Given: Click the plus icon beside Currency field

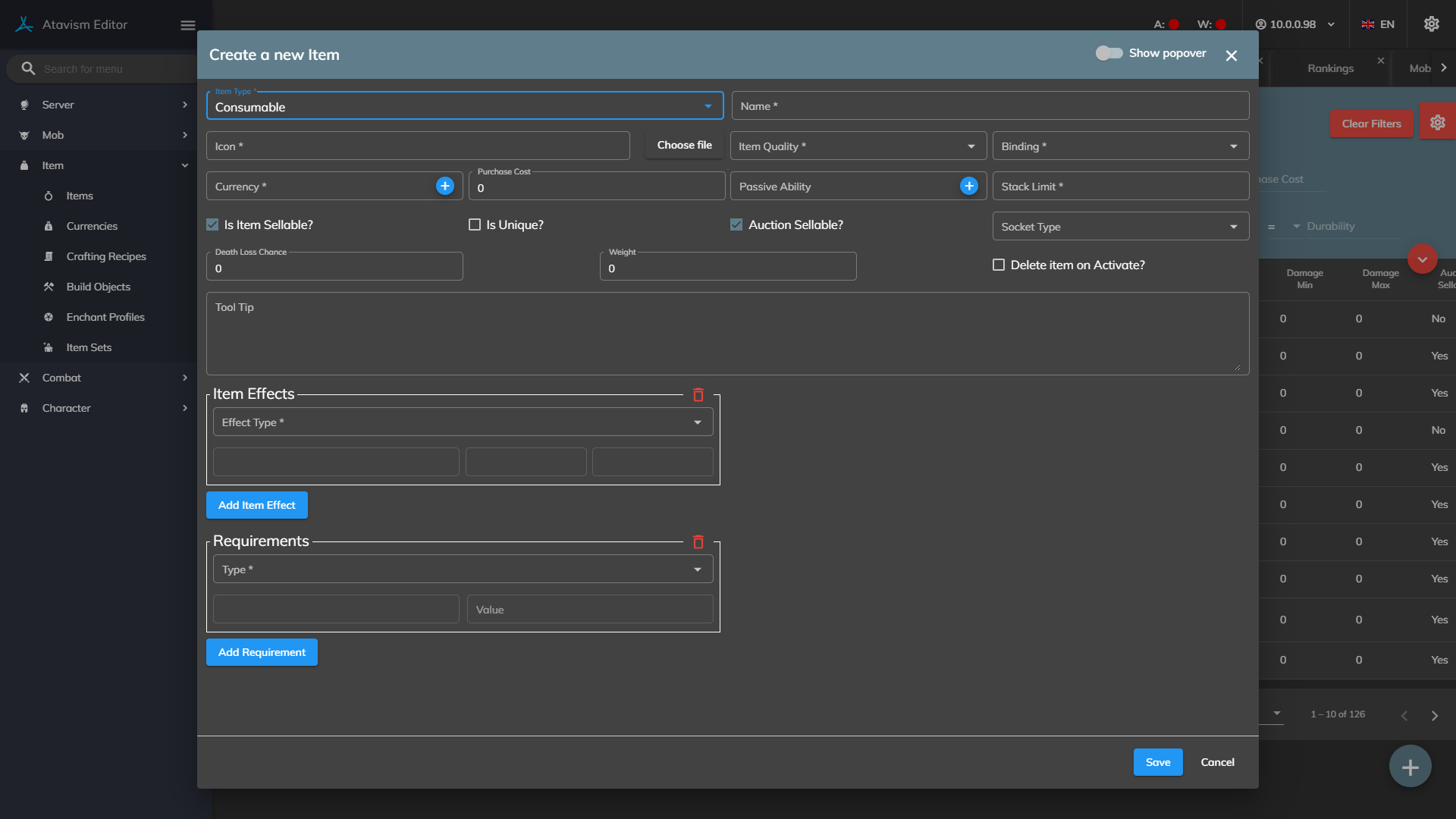Looking at the screenshot, I should pyautogui.click(x=445, y=186).
